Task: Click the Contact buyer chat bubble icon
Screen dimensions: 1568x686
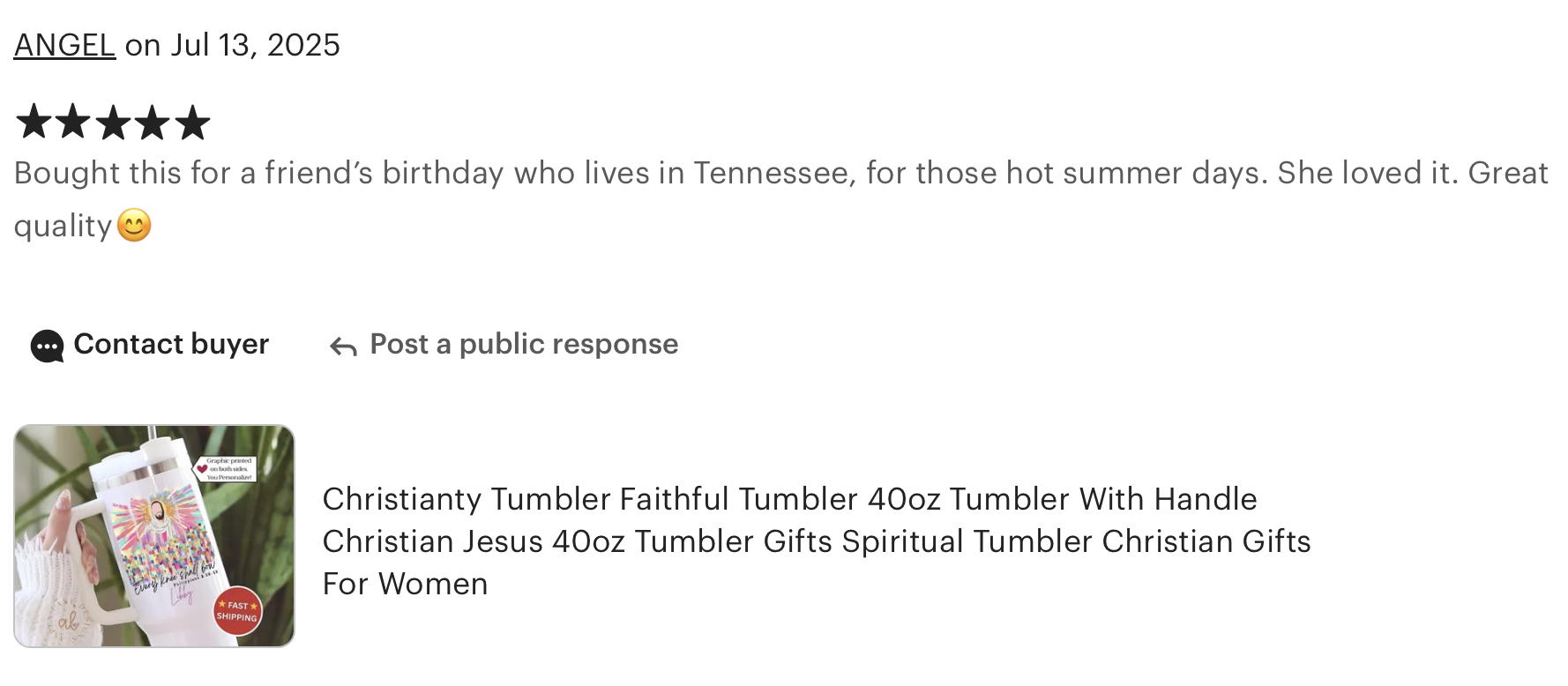Action: (x=47, y=346)
